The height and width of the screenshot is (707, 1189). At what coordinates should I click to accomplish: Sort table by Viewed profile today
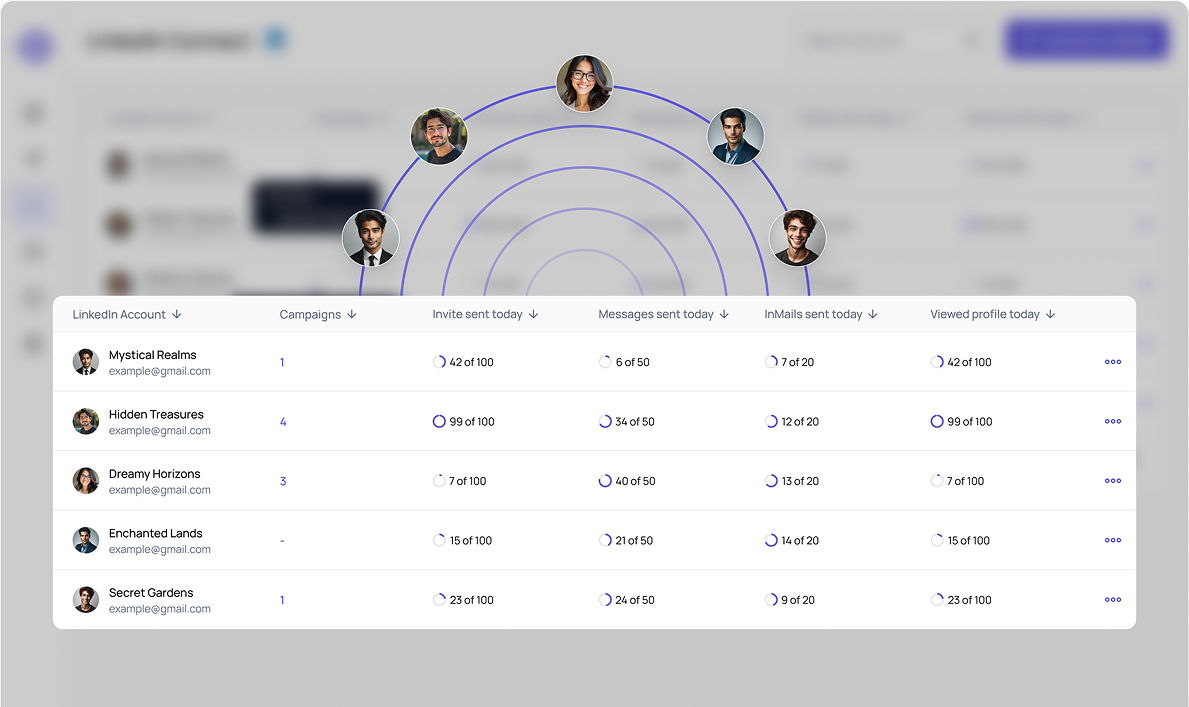tap(1050, 314)
